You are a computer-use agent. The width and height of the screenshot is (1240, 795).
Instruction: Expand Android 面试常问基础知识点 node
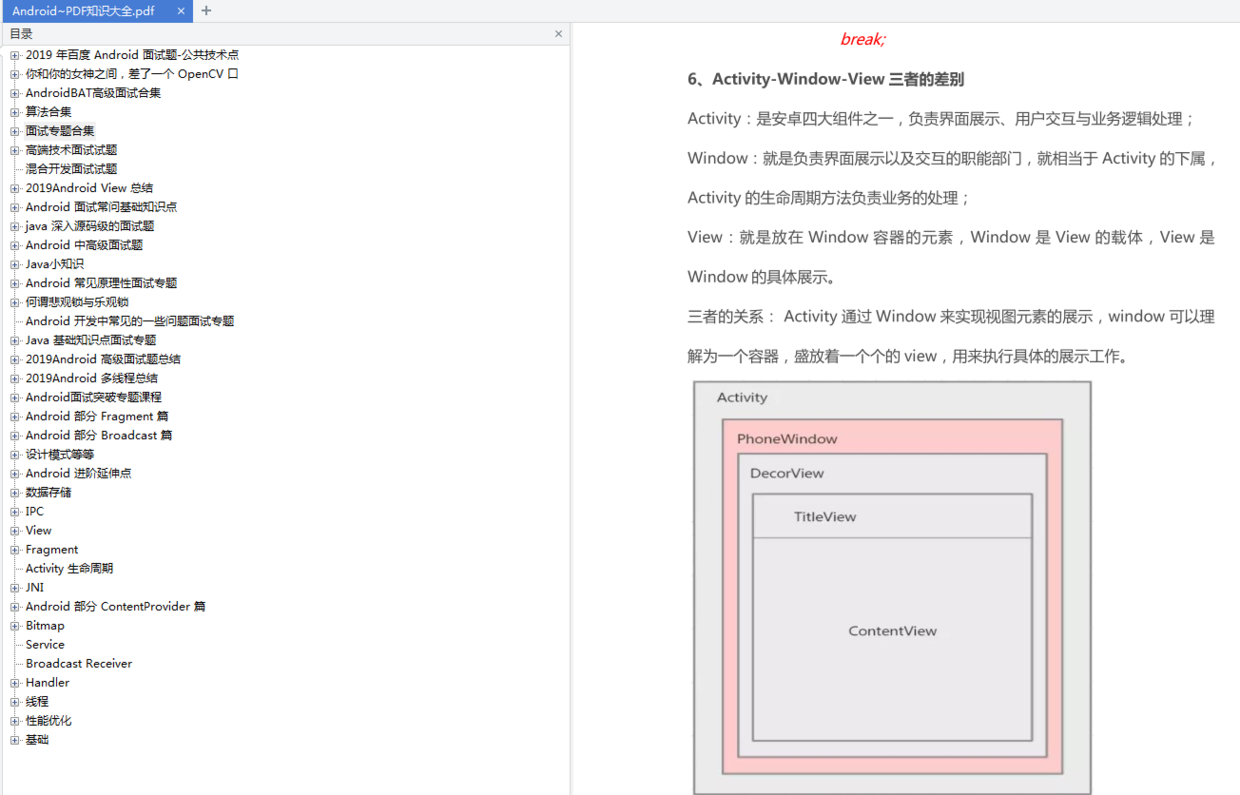(15, 207)
